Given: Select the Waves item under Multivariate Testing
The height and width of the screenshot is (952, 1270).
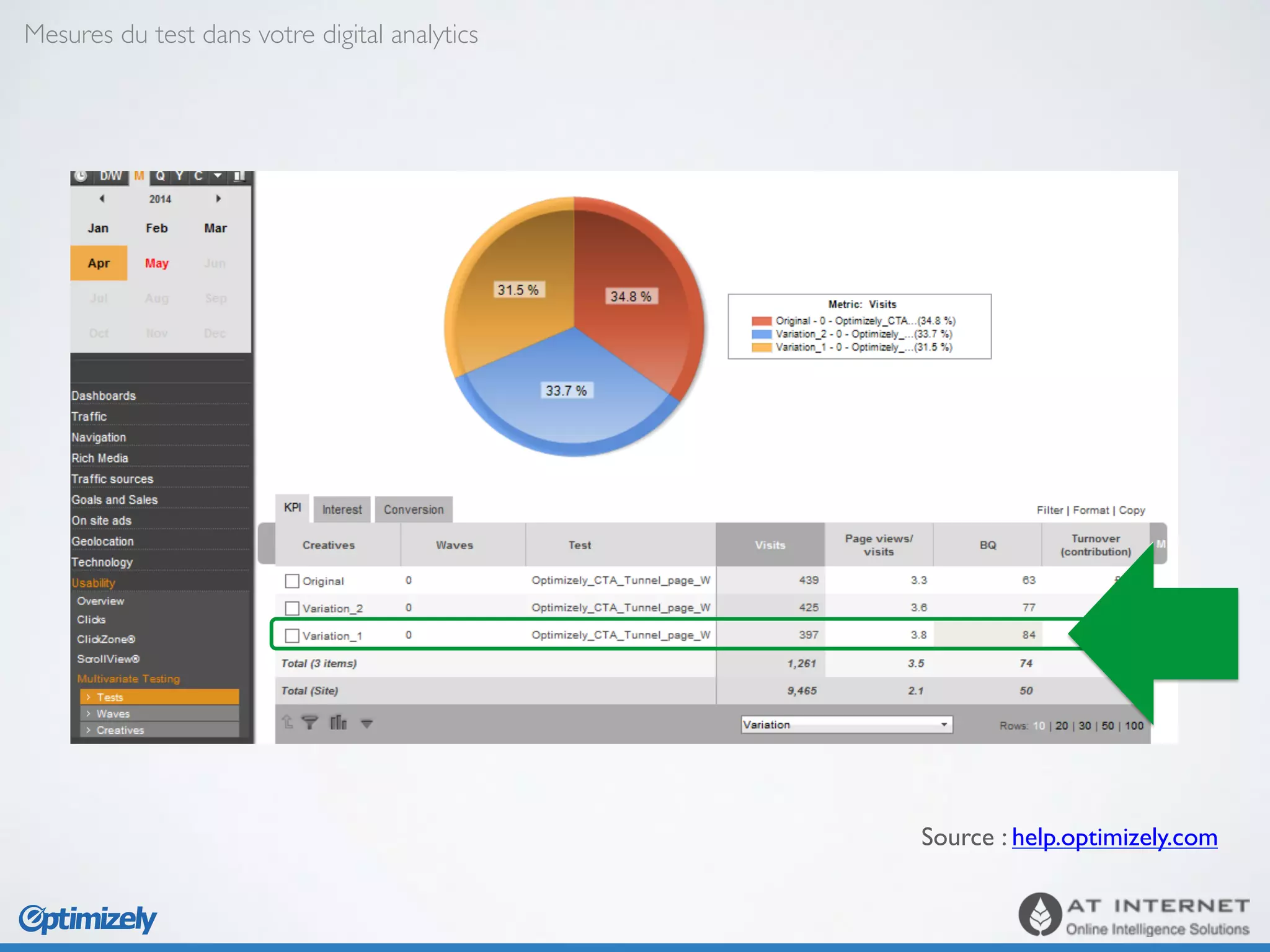Looking at the screenshot, I should (x=113, y=714).
